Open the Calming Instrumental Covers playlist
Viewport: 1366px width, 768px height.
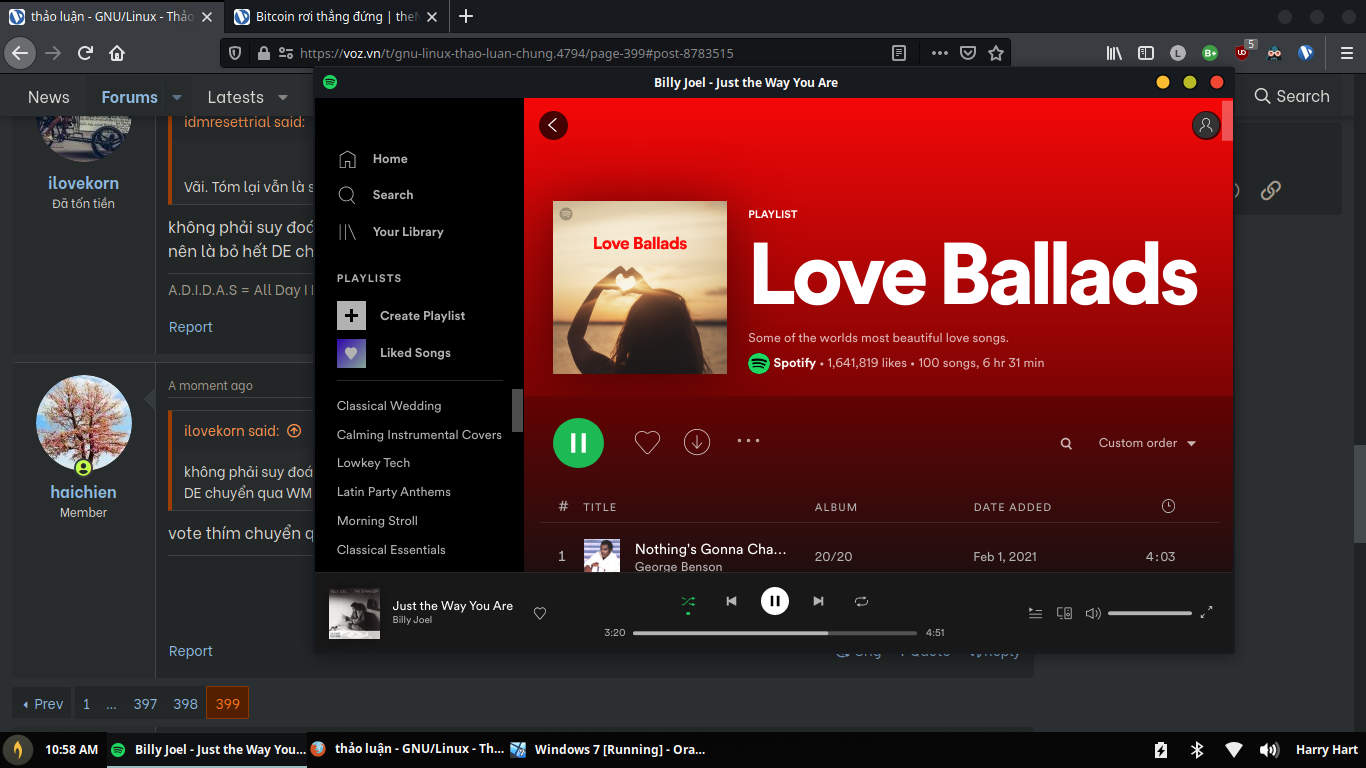point(419,435)
